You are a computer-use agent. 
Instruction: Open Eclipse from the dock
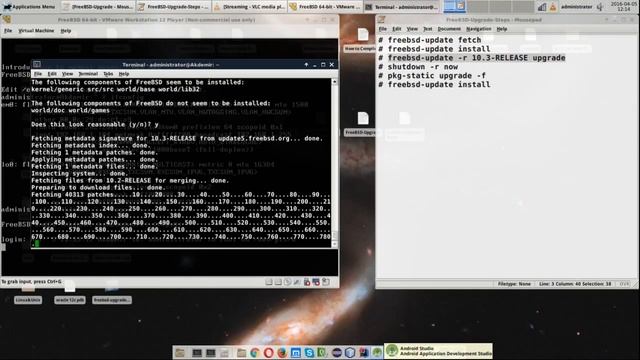336,352
